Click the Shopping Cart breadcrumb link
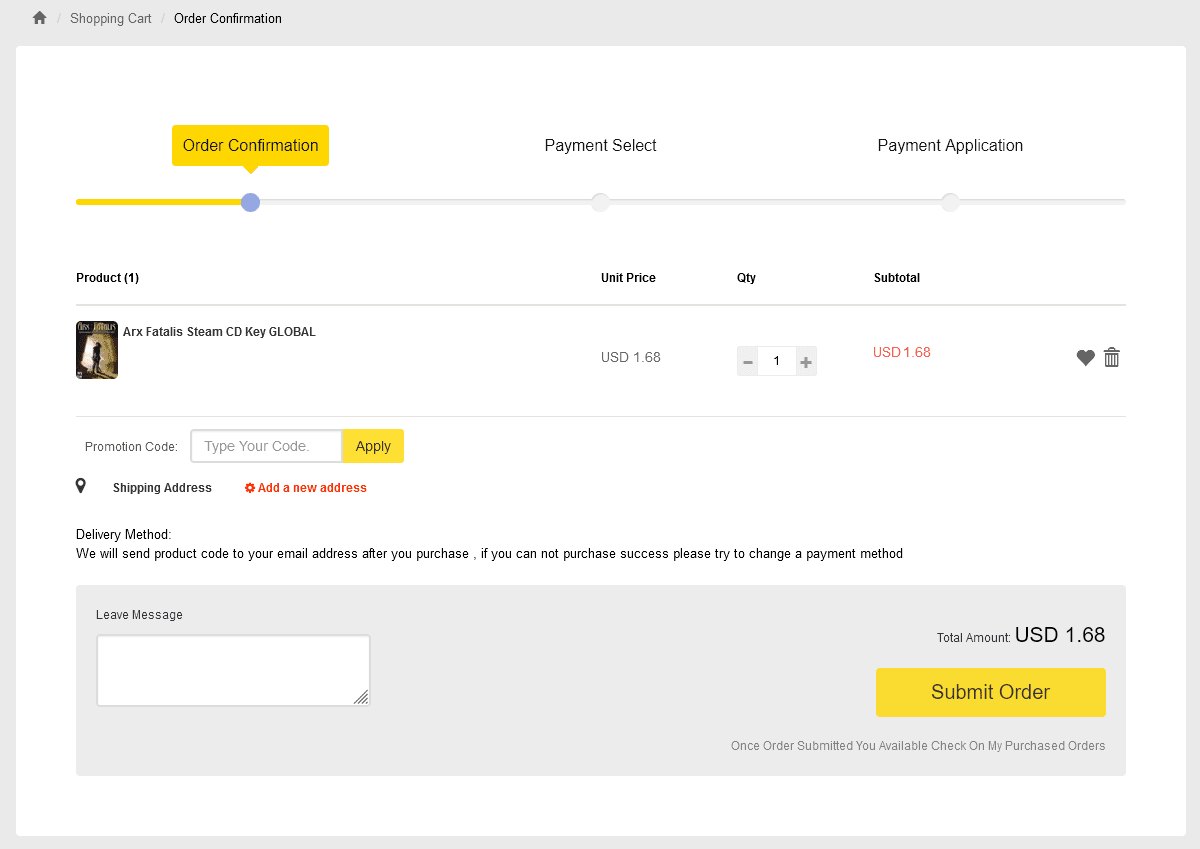This screenshot has height=849, width=1200. (110, 18)
